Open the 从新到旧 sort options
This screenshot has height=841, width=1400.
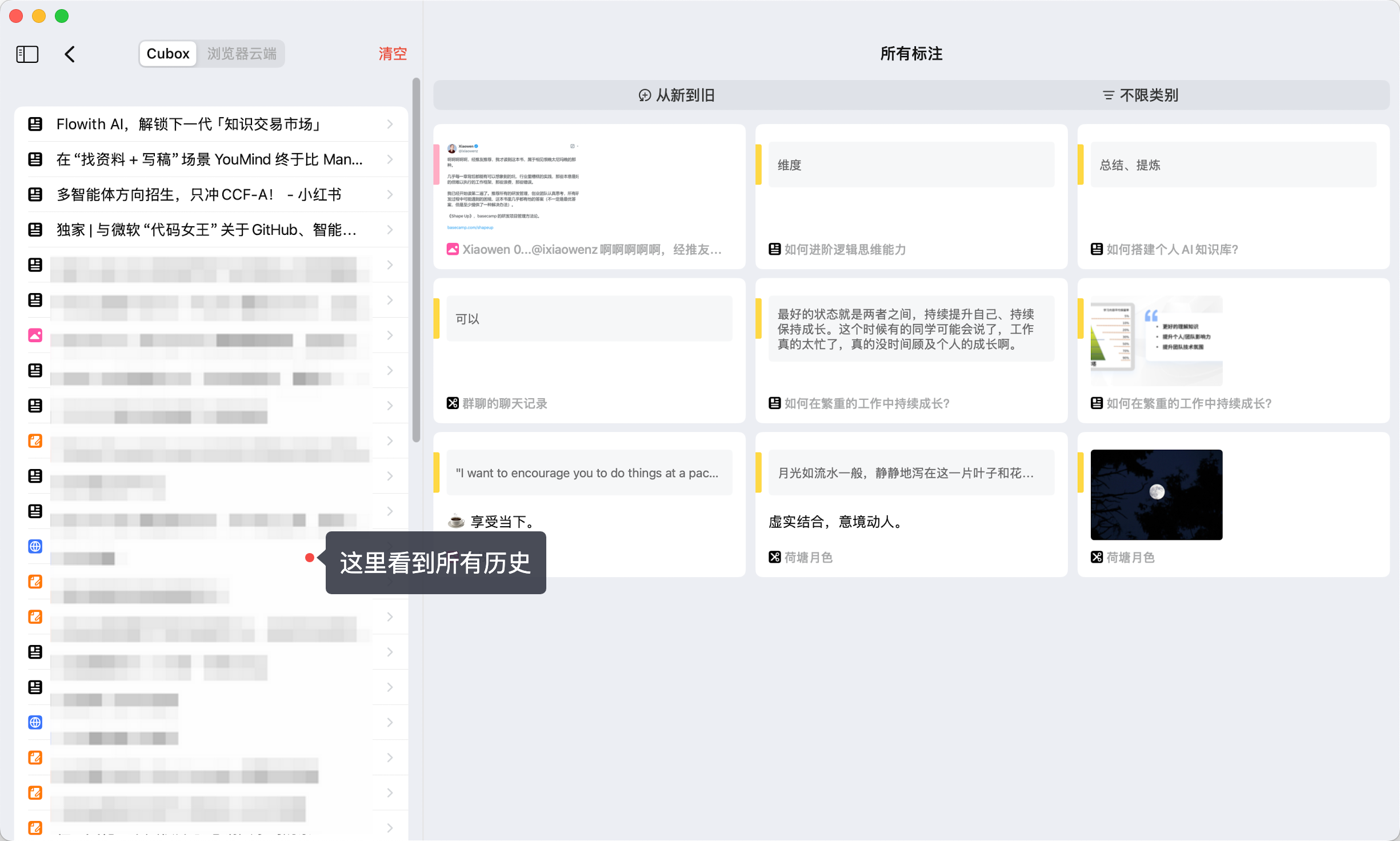click(x=678, y=95)
